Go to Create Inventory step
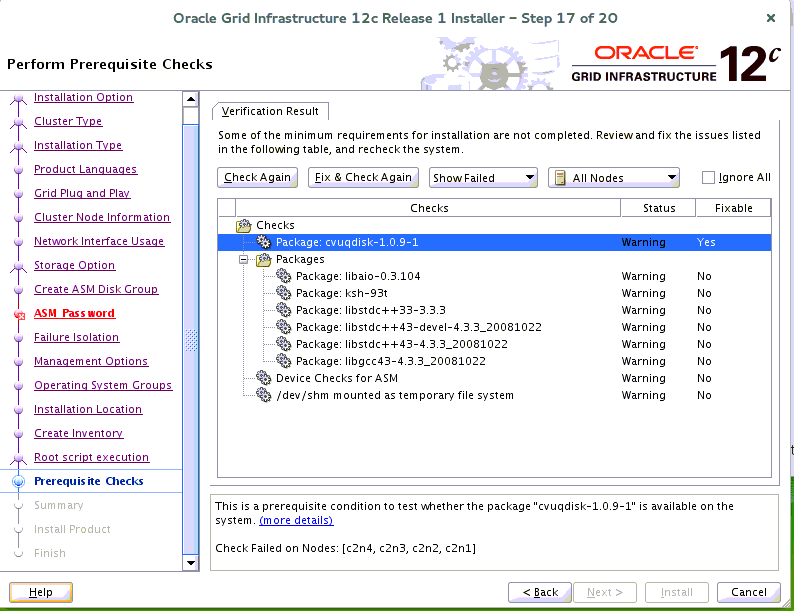The height and width of the screenshot is (611, 794). pyautogui.click(x=78, y=433)
